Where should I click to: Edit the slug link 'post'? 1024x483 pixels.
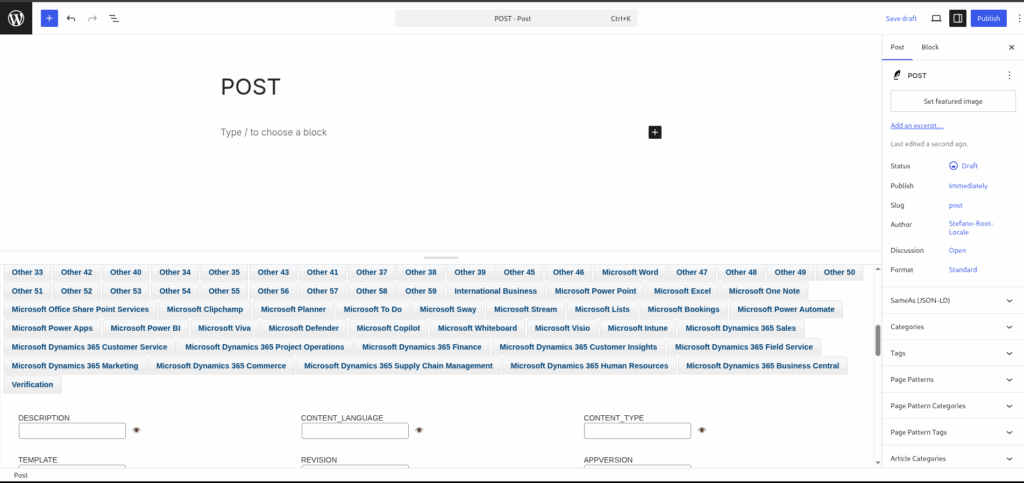point(955,205)
